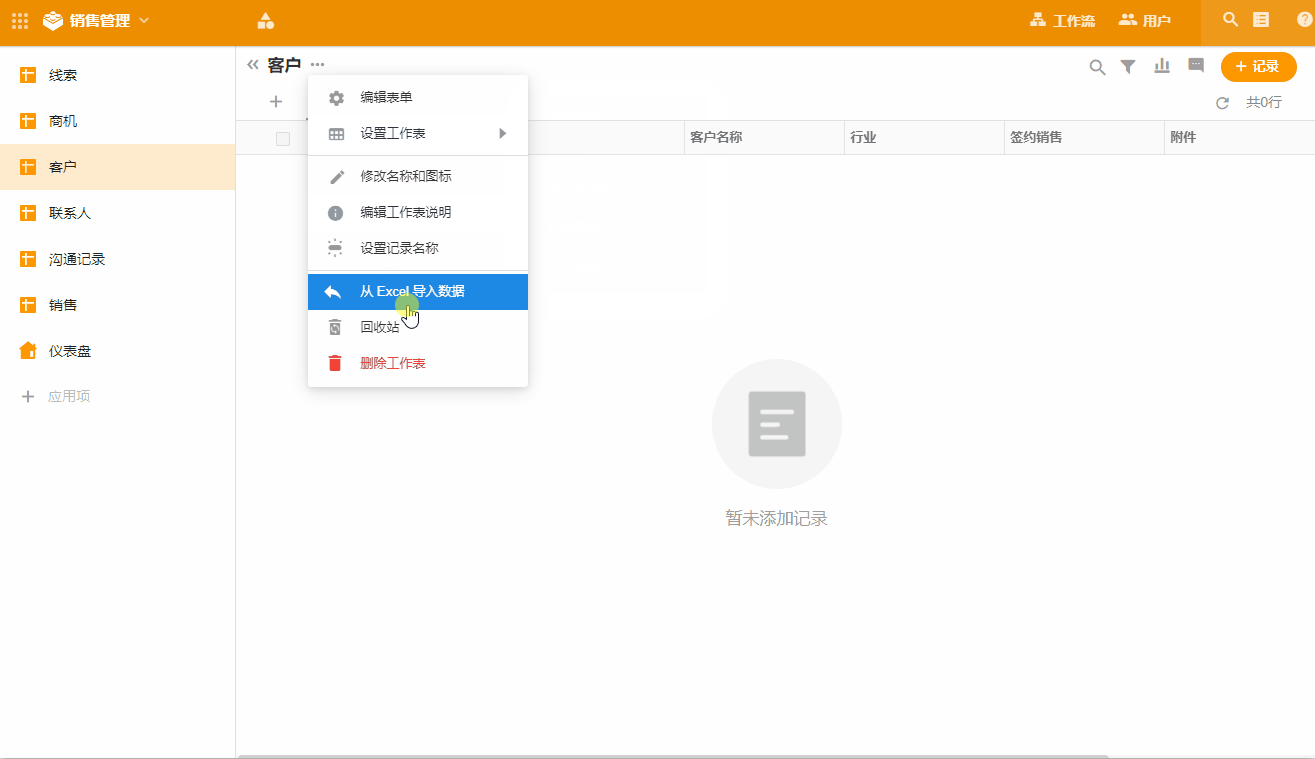Click 应用项 add item in sidebar
The image size is (1315, 759).
tap(68, 397)
